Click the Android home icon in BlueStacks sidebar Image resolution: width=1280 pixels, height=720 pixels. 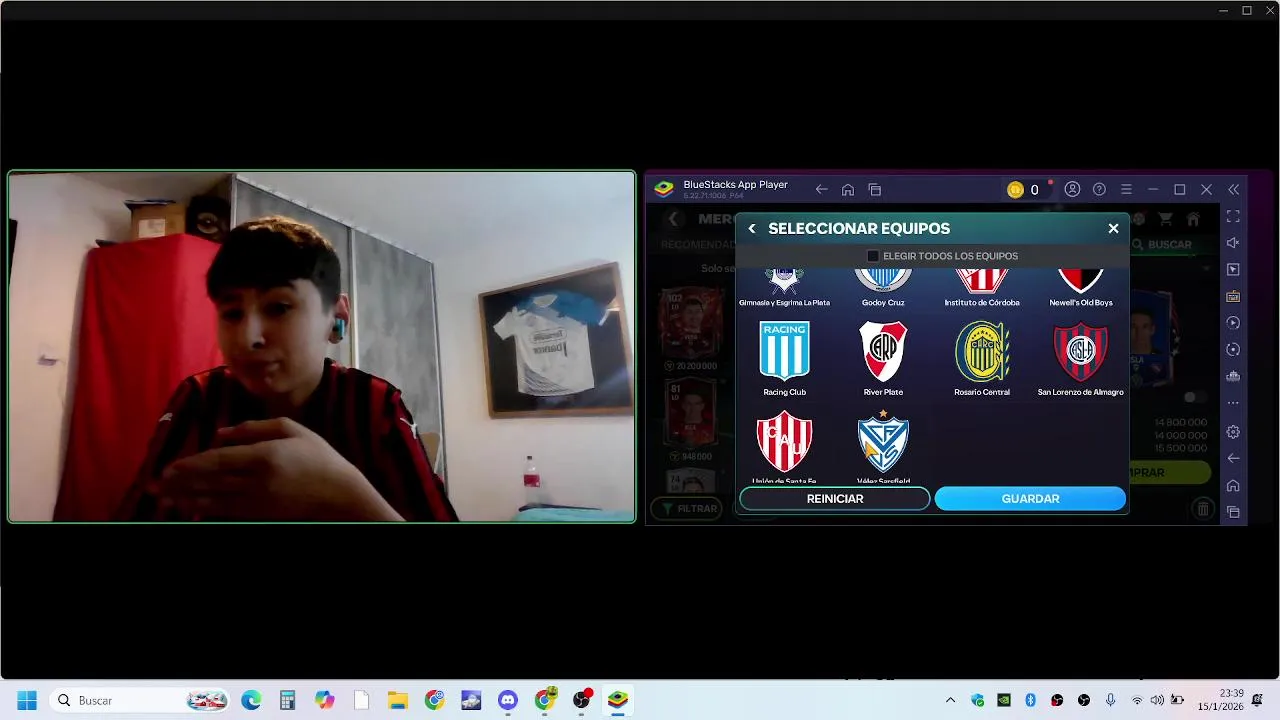(x=1233, y=485)
